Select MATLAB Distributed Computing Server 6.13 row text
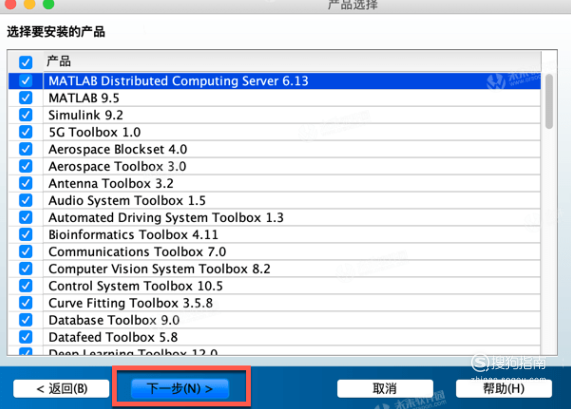571x409 pixels. tap(178, 81)
